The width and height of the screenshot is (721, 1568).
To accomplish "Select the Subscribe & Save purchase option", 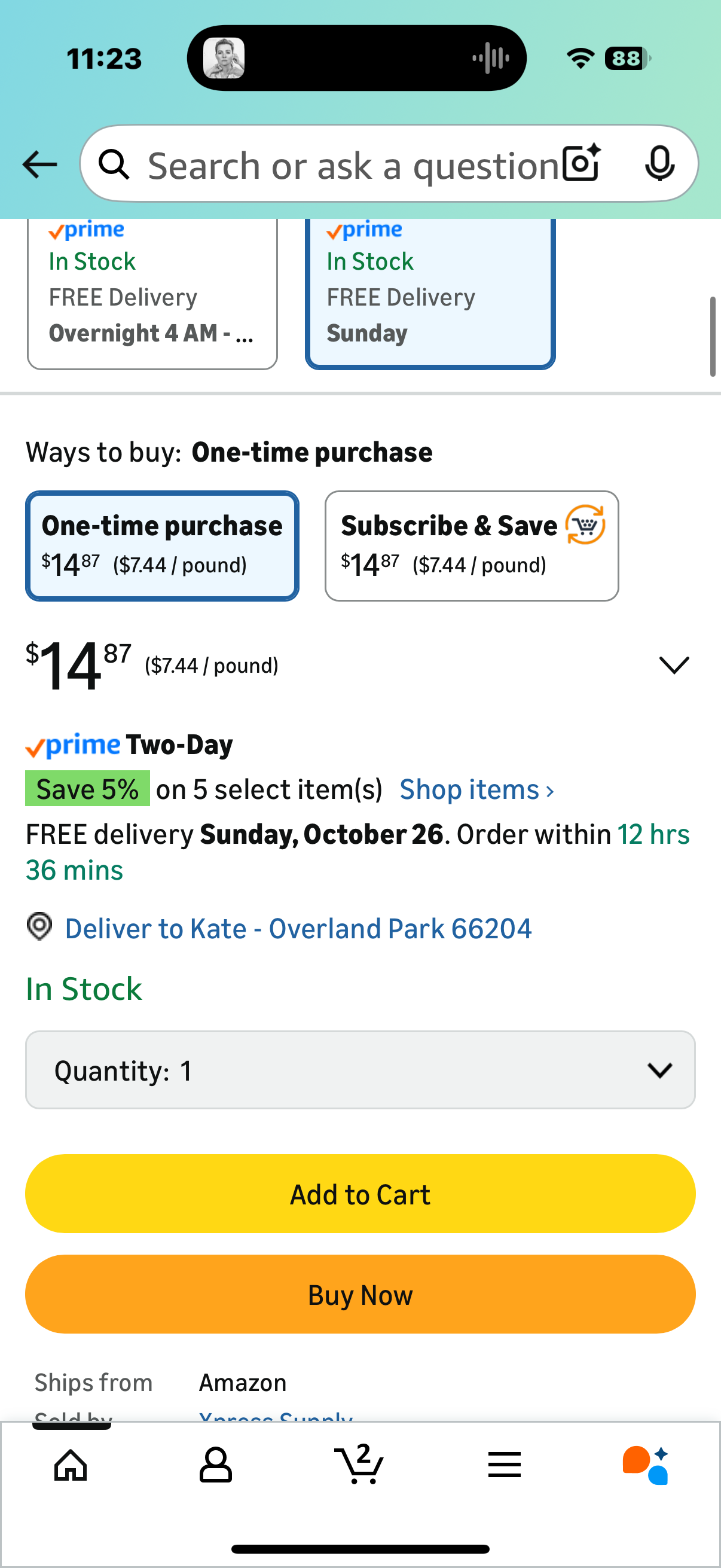I will click(x=472, y=545).
